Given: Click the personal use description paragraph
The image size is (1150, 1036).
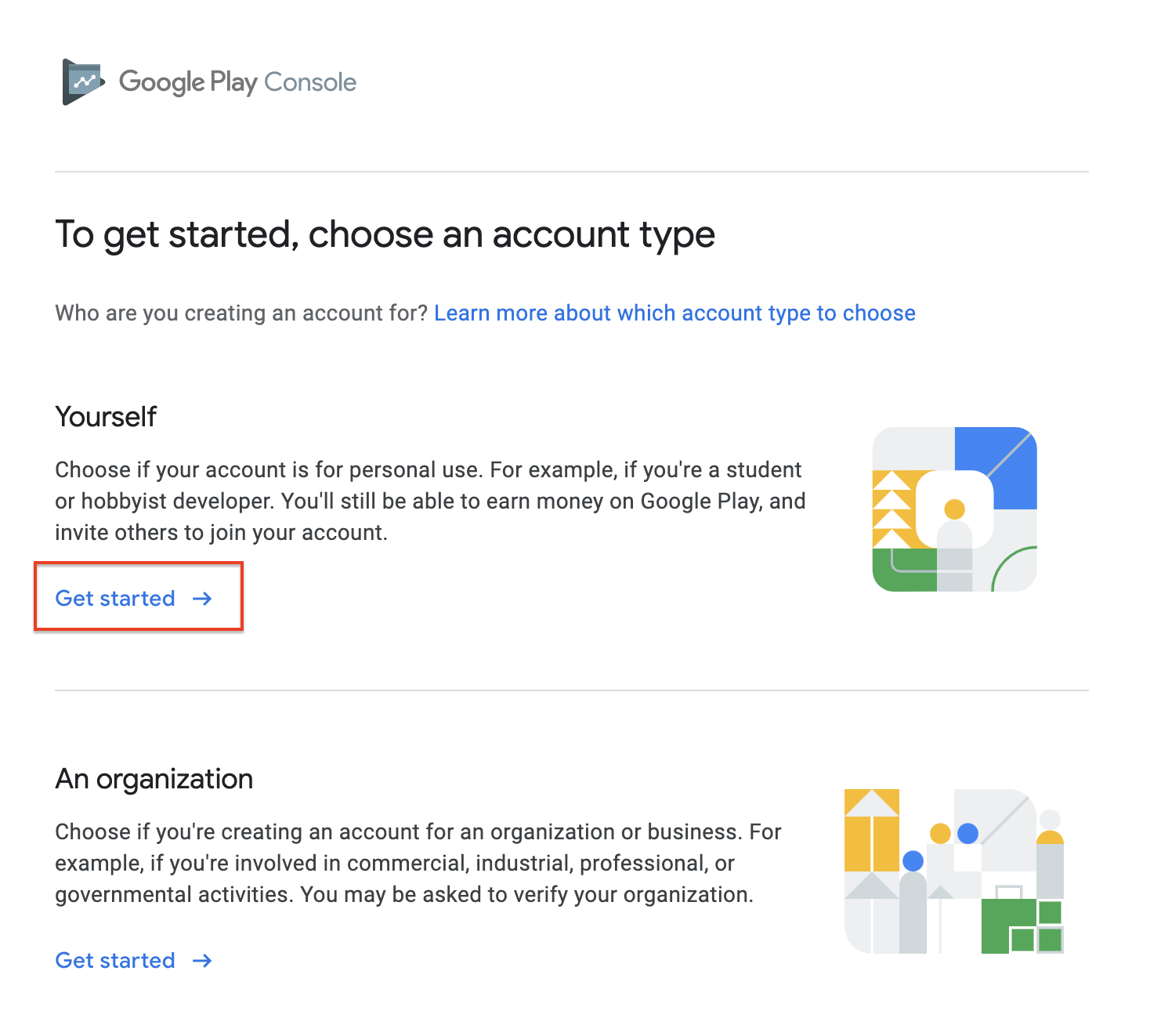Looking at the screenshot, I should 429,502.
